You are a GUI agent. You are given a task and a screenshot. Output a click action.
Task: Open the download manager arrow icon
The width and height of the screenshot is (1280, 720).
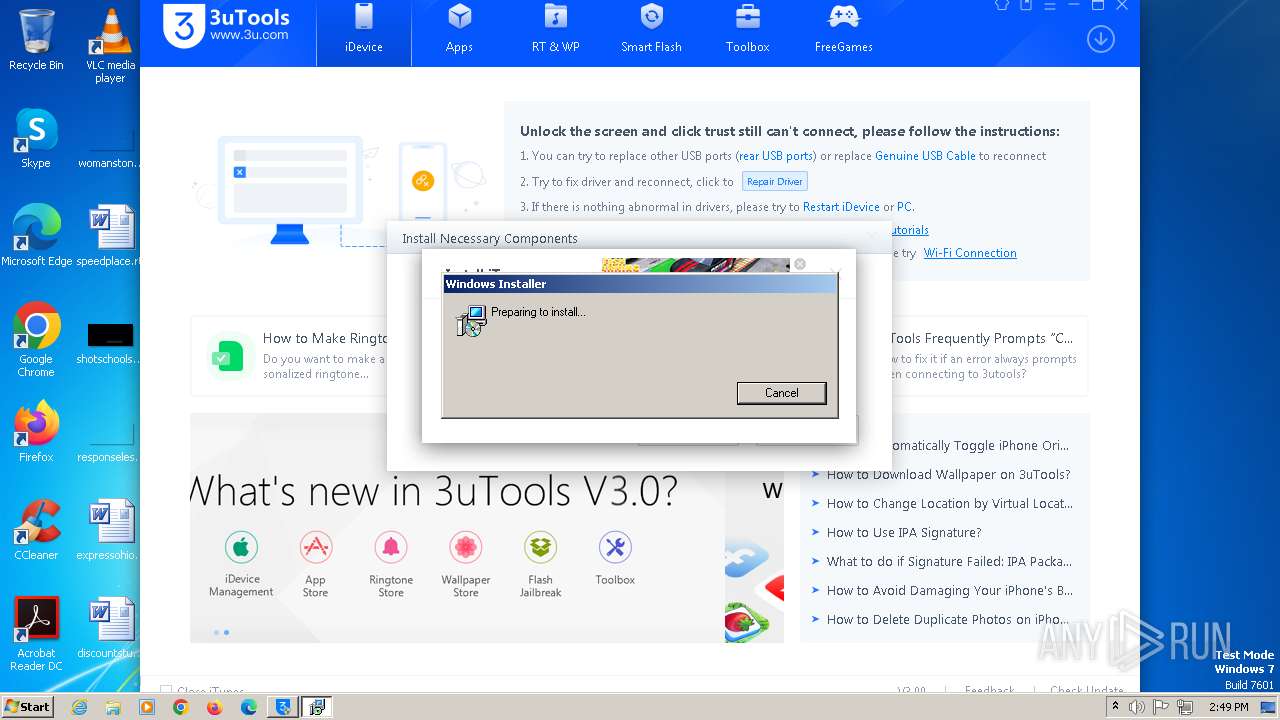tap(1101, 39)
